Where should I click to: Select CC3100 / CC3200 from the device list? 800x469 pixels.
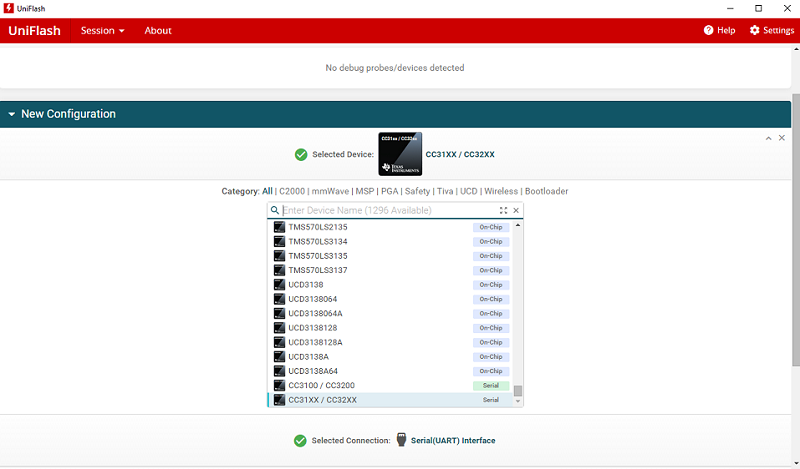(321, 386)
